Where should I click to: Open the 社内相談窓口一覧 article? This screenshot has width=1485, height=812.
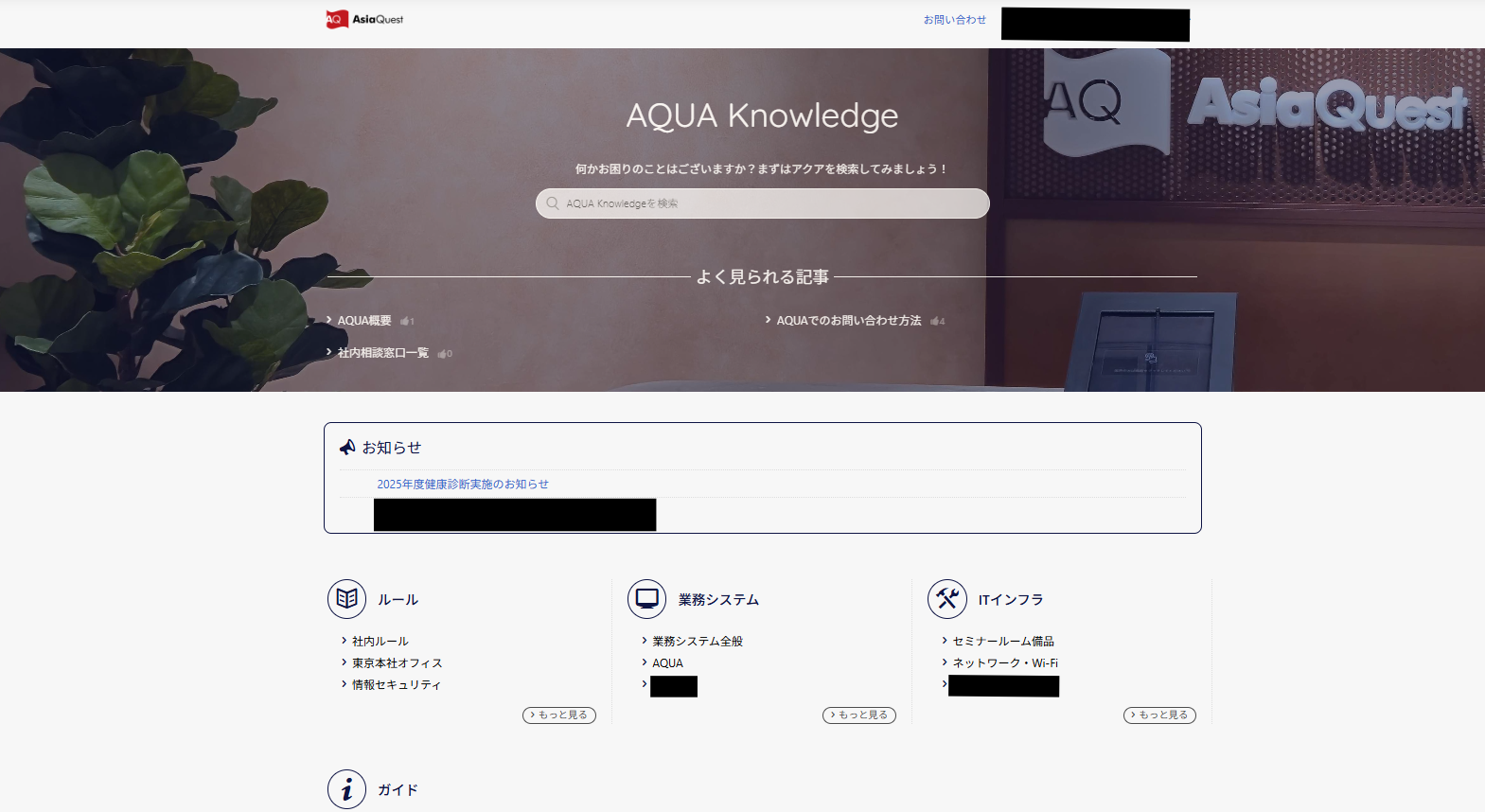pos(382,353)
